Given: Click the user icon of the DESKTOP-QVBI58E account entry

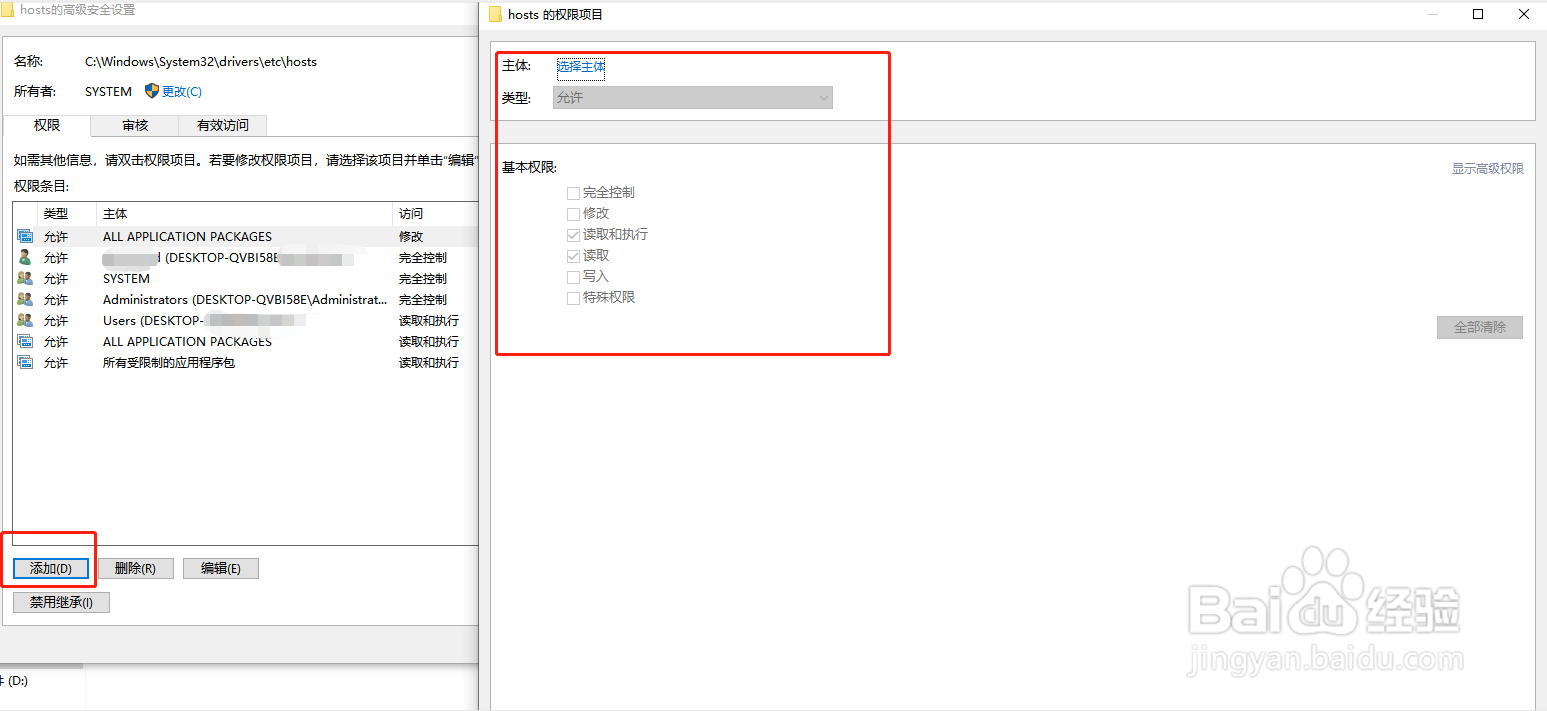Looking at the screenshot, I should coord(24,257).
